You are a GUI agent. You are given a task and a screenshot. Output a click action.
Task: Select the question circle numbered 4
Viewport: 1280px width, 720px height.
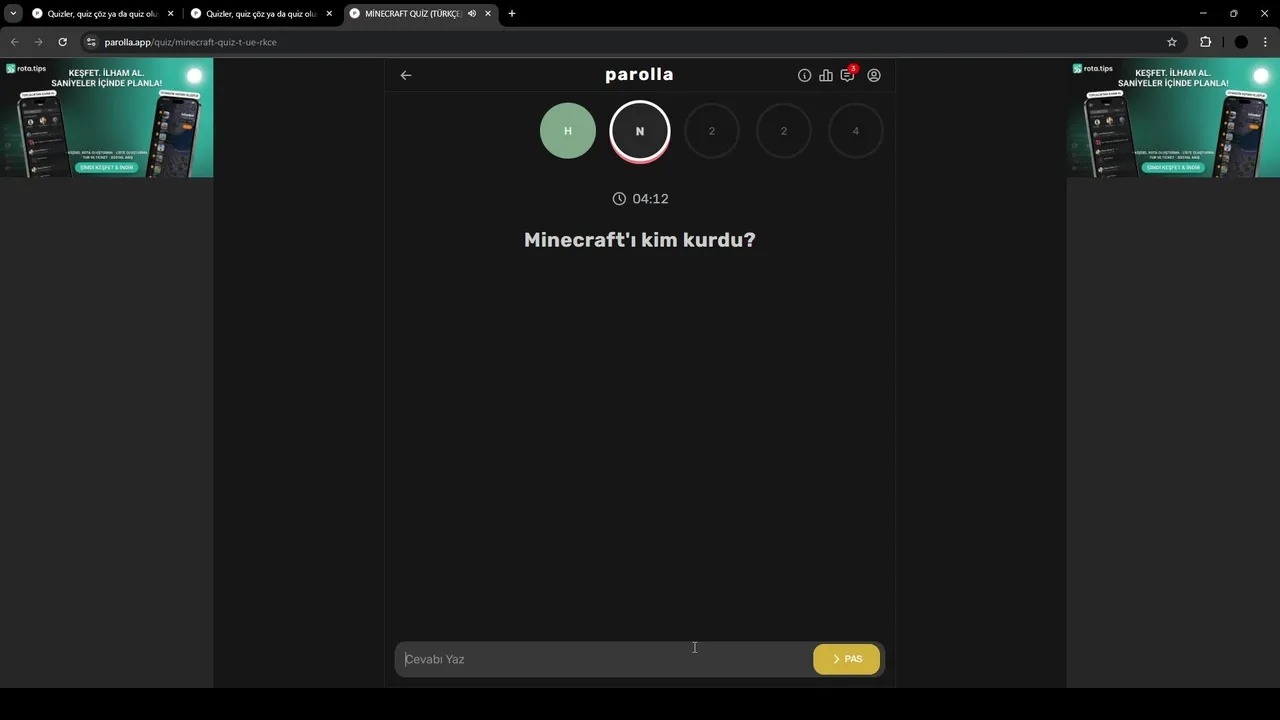[856, 131]
